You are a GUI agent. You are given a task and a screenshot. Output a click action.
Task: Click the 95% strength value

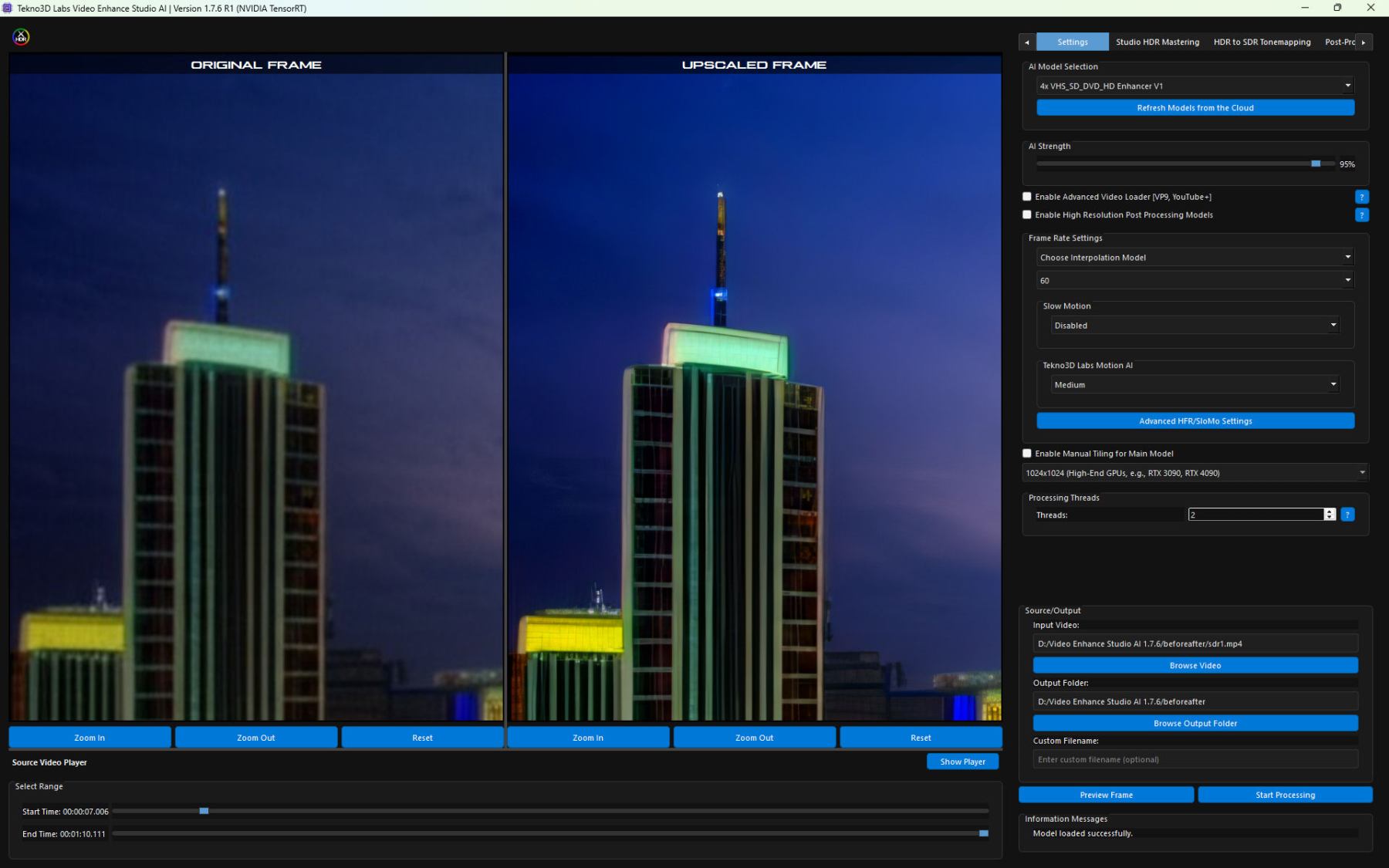click(x=1347, y=164)
